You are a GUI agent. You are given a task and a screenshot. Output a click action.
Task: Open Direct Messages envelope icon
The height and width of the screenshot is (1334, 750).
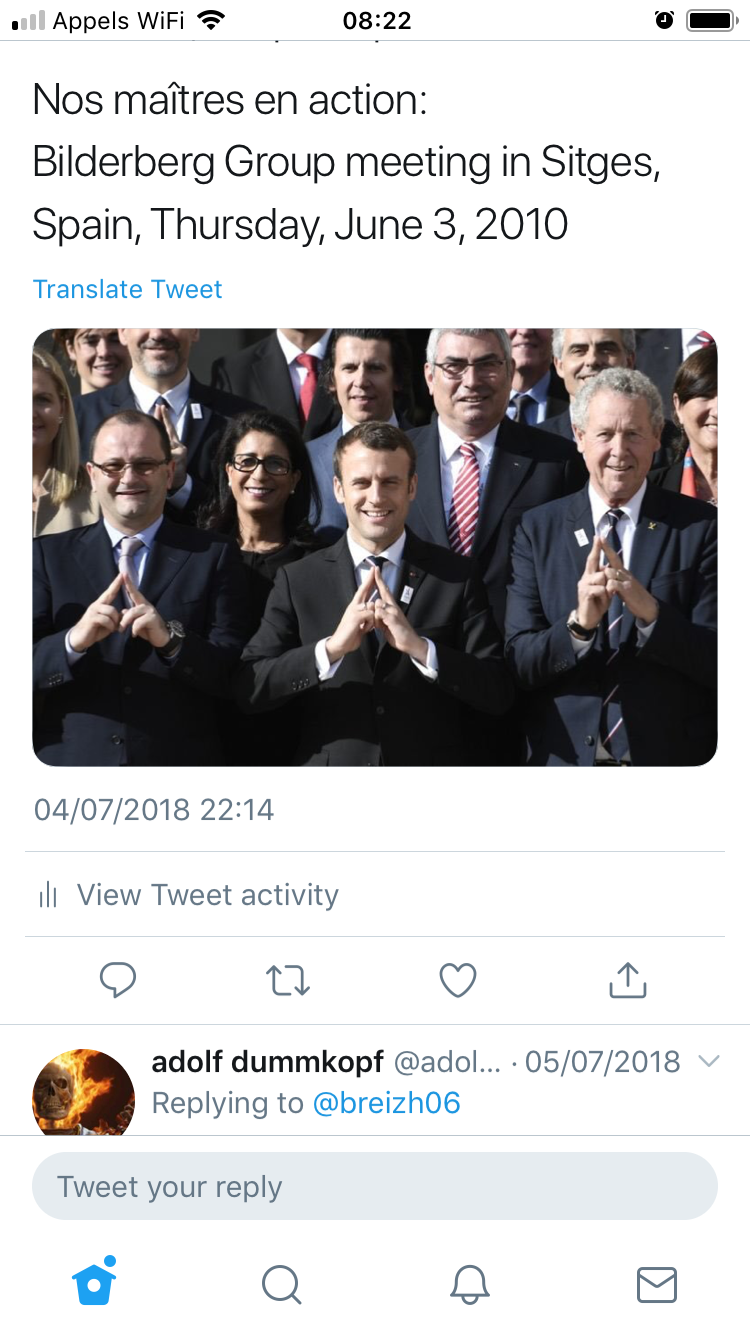[x=657, y=1284]
